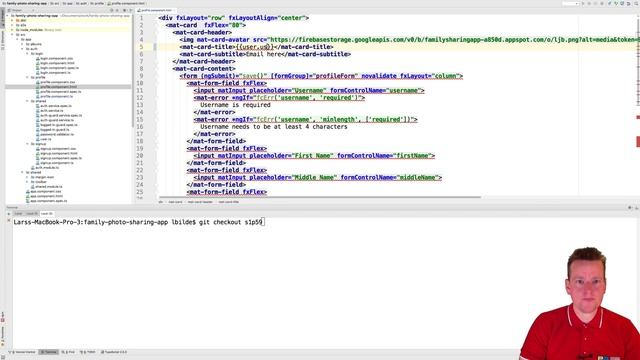This screenshot has height=360, width=640.
Task: Expand the albums folder
Action: coord(22,44)
